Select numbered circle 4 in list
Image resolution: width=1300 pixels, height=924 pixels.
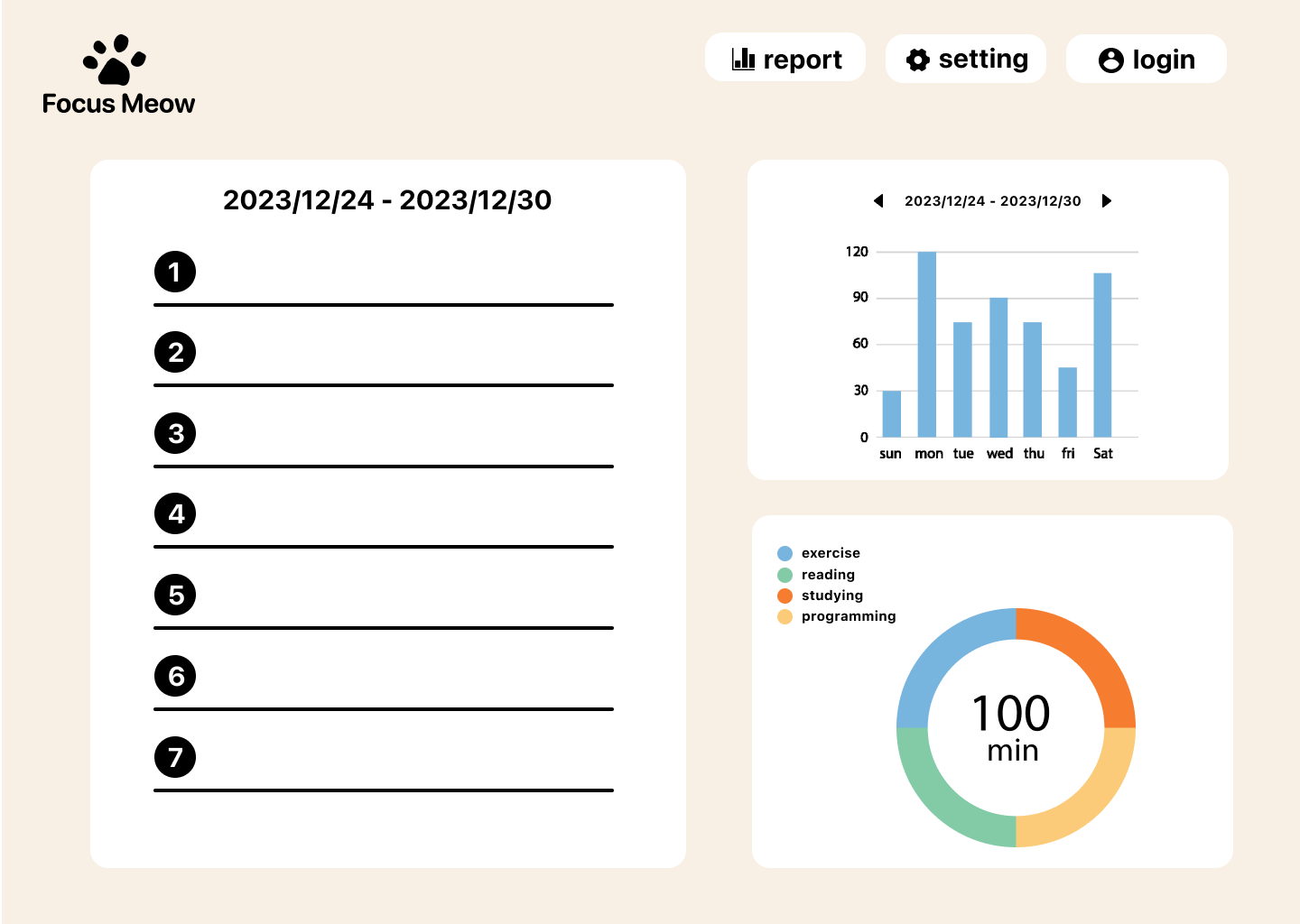tap(175, 513)
